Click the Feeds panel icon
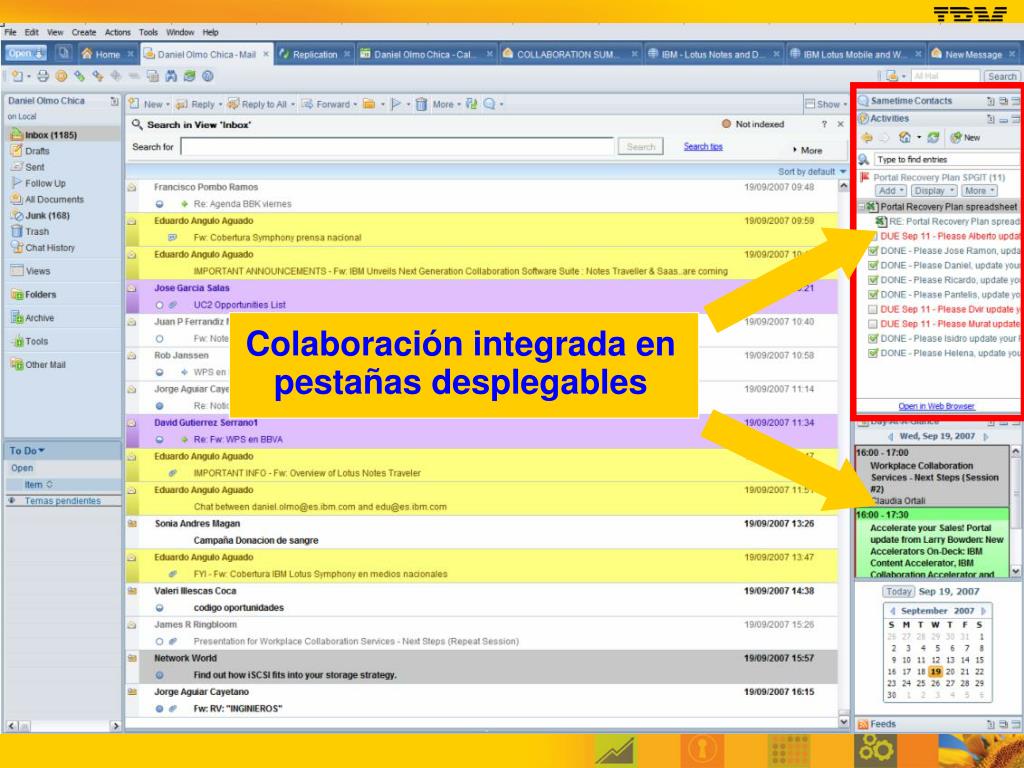This screenshot has width=1024, height=768. click(x=863, y=724)
